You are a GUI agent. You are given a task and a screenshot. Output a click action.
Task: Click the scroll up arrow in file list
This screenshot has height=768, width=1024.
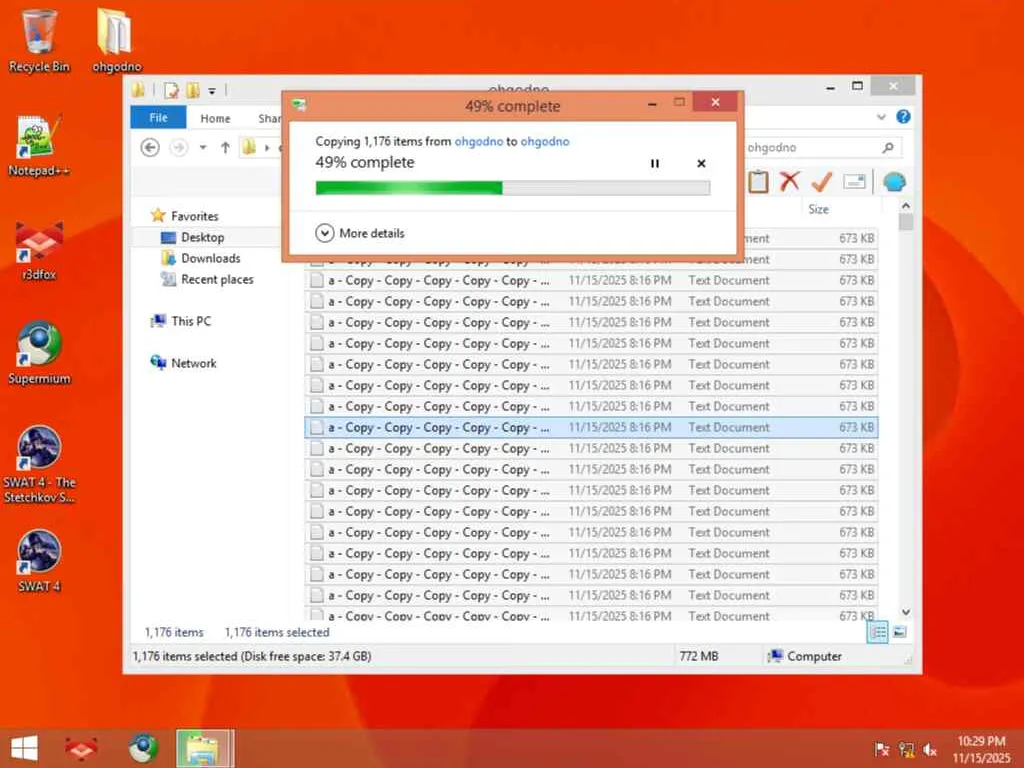click(906, 206)
